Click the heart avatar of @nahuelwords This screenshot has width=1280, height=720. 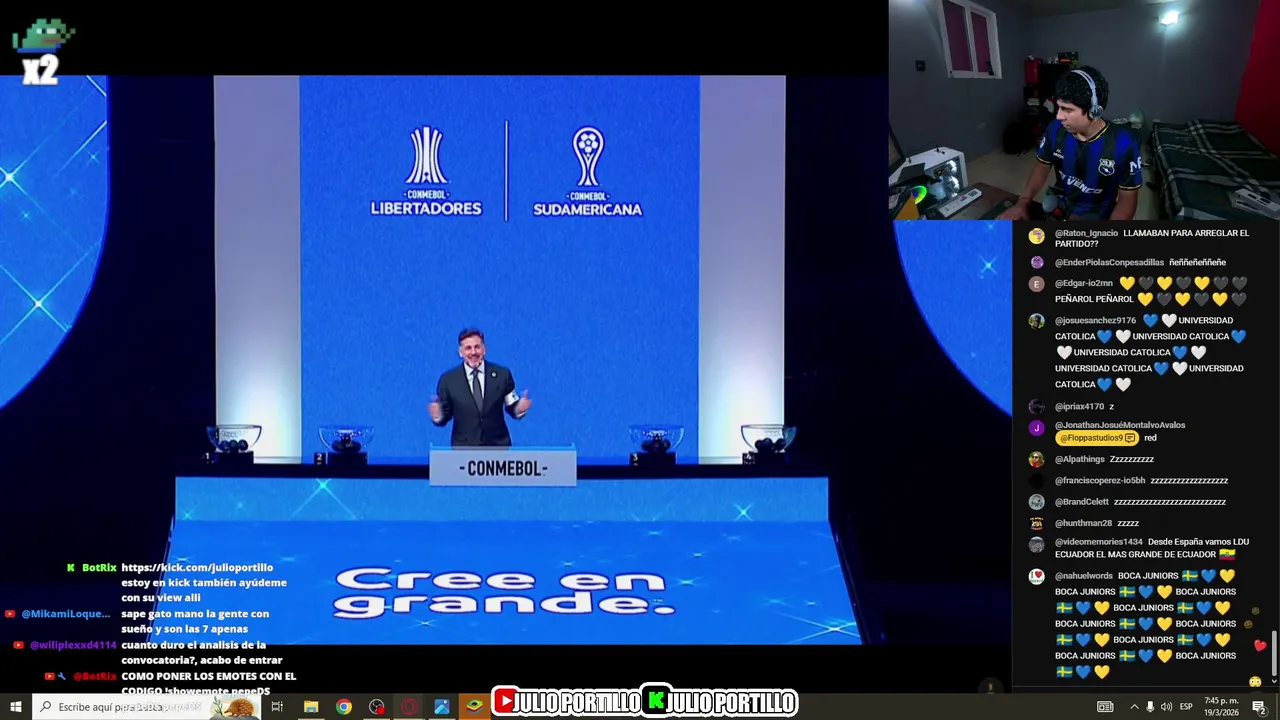click(1037, 576)
